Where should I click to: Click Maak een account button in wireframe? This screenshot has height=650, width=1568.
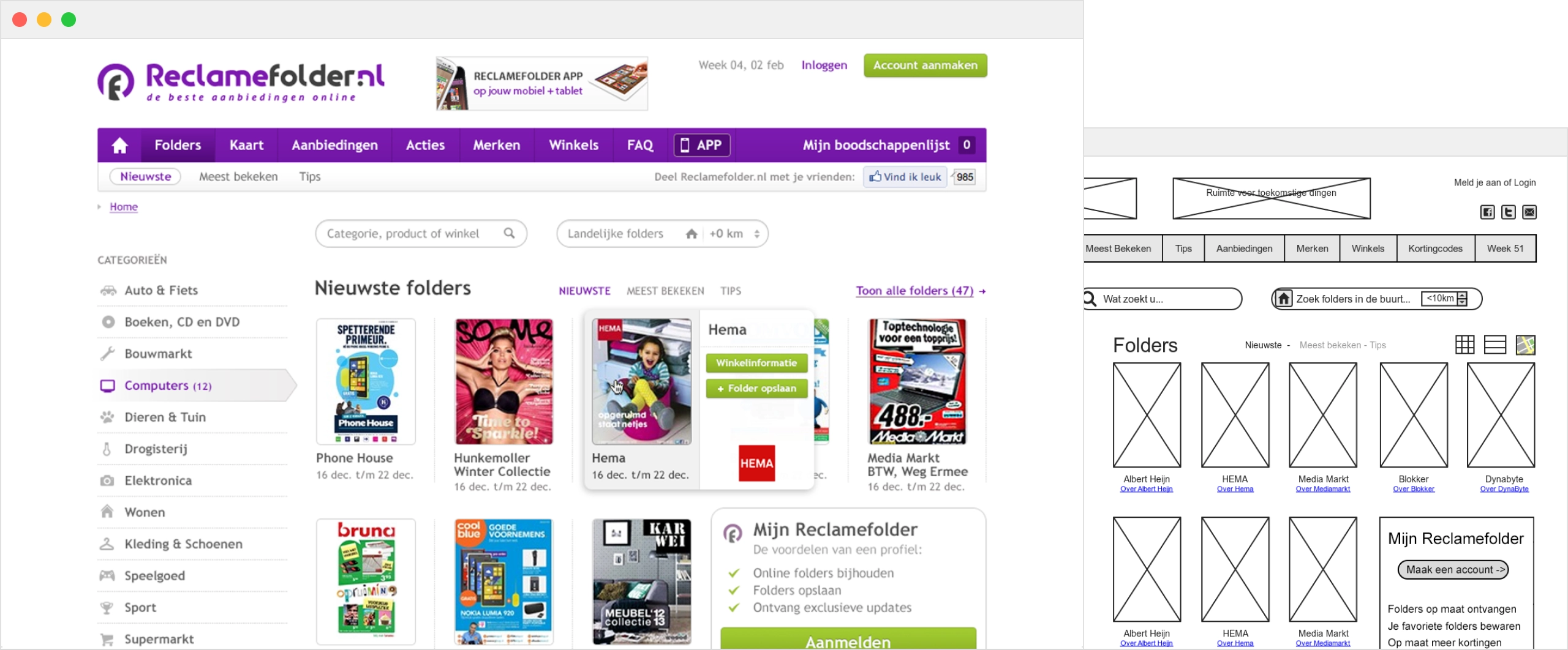[1453, 570]
